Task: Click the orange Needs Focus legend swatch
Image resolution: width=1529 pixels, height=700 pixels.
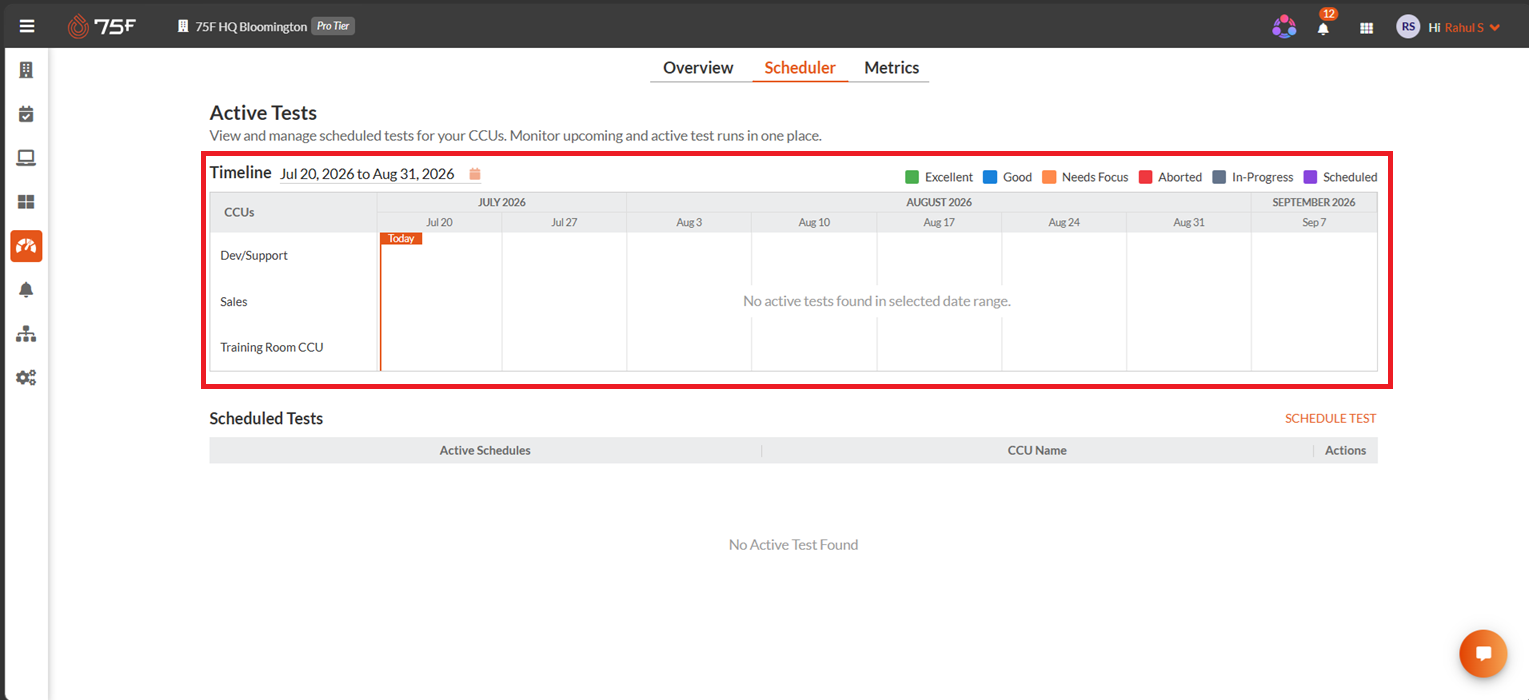Action: click(x=1049, y=177)
